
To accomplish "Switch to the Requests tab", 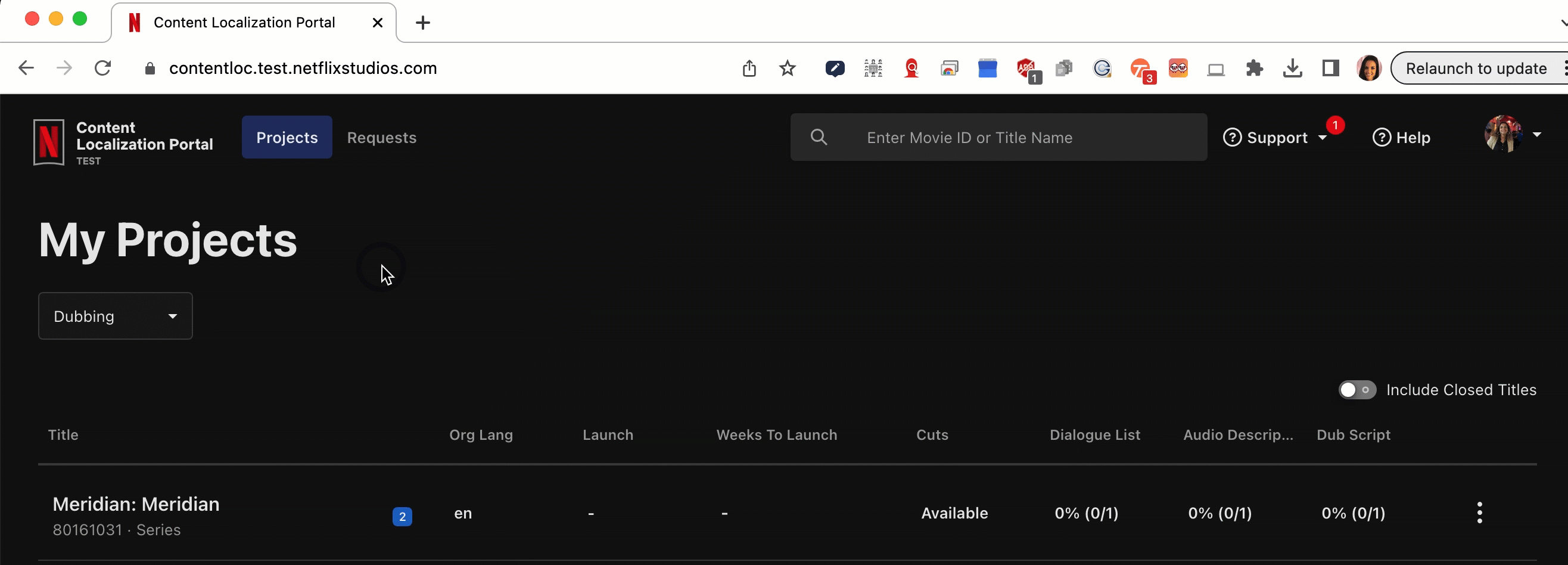I will pyautogui.click(x=382, y=138).
